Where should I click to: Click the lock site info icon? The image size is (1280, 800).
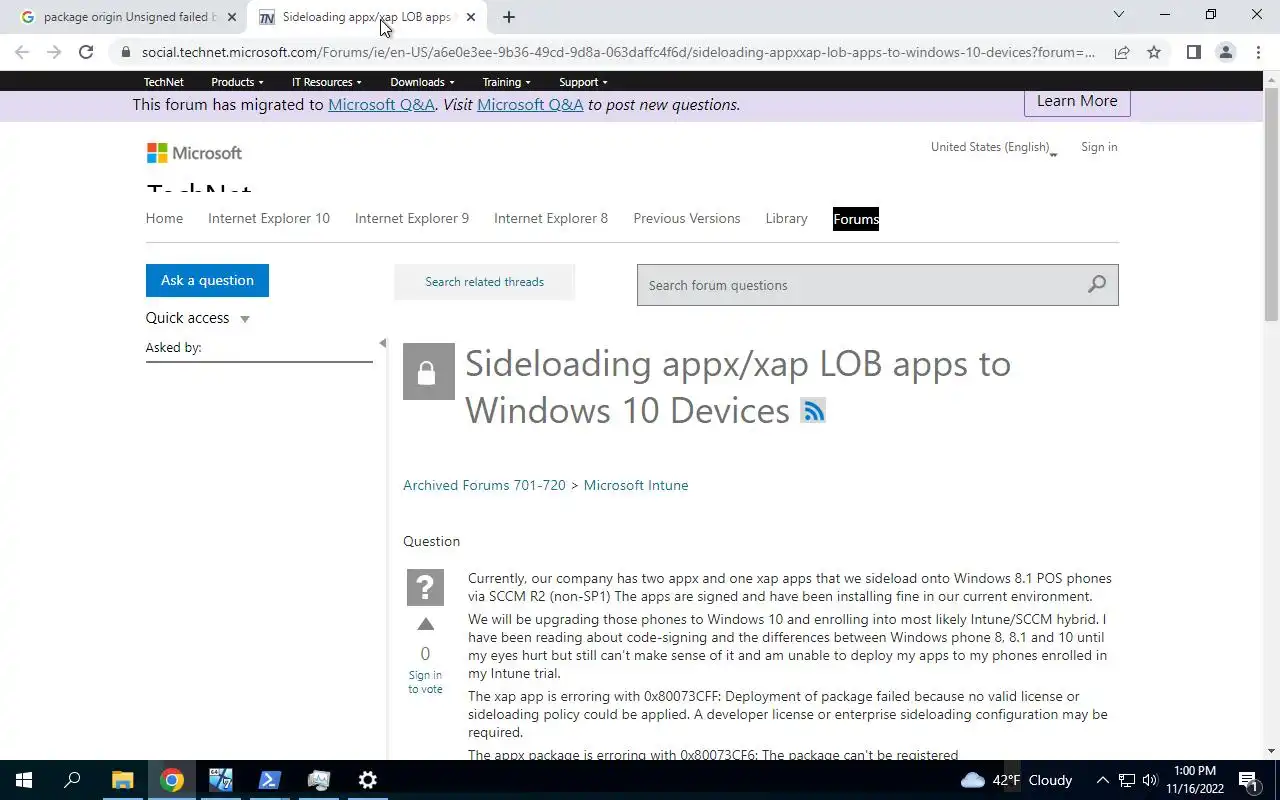point(125,52)
